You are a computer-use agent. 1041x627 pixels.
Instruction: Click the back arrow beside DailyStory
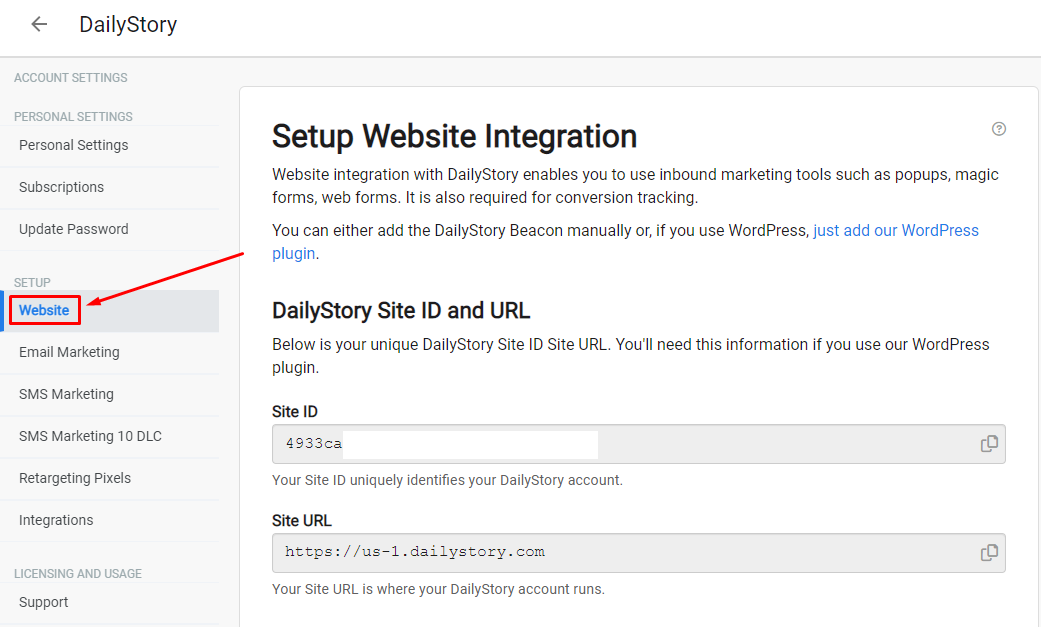(39, 25)
